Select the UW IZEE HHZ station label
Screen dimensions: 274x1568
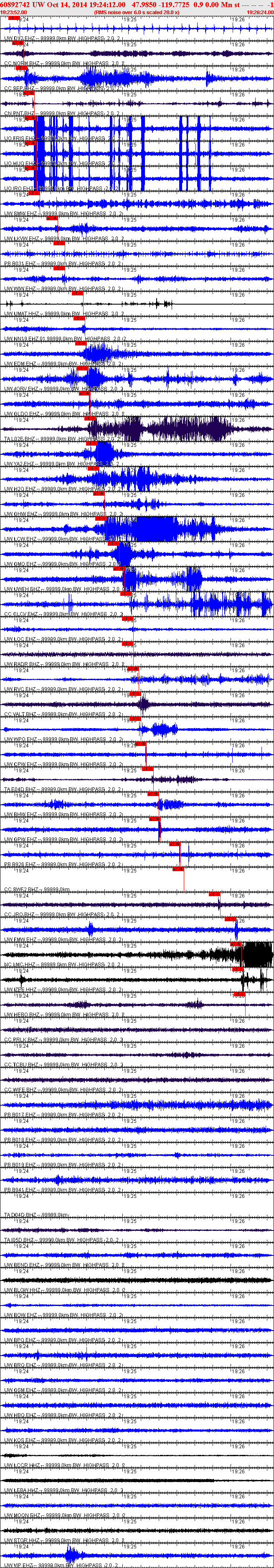click(64, 989)
